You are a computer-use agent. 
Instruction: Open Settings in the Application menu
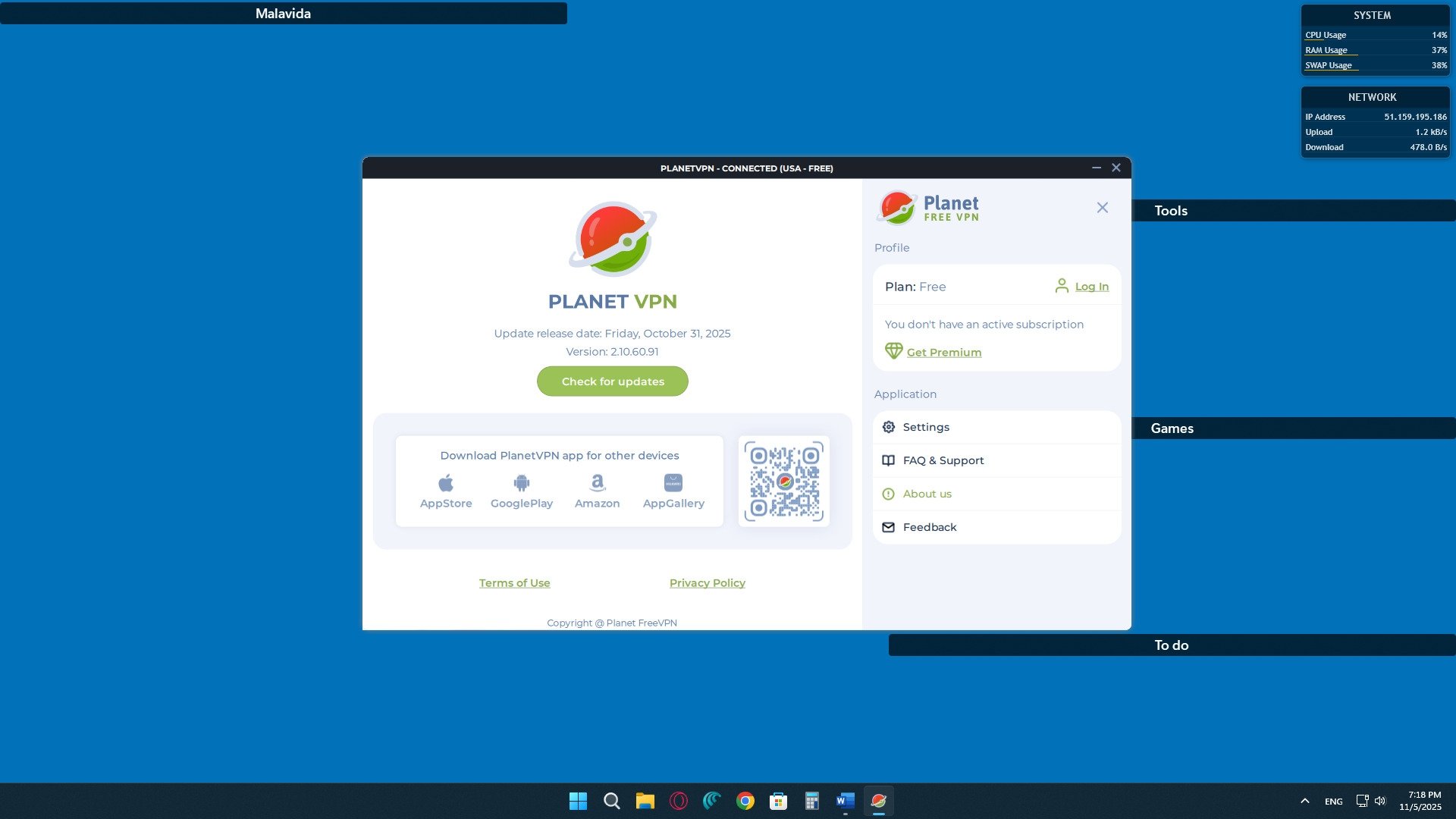(x=925, y=427)
